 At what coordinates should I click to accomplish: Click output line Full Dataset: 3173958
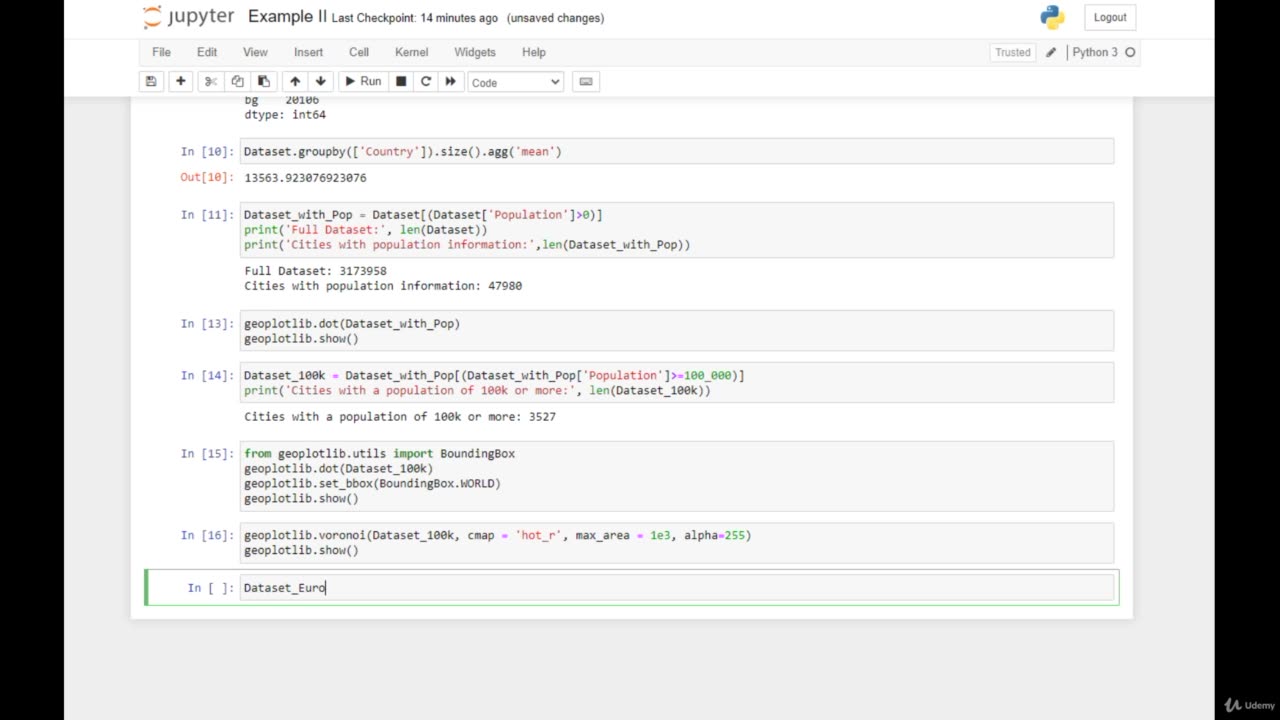click(315, 271)
